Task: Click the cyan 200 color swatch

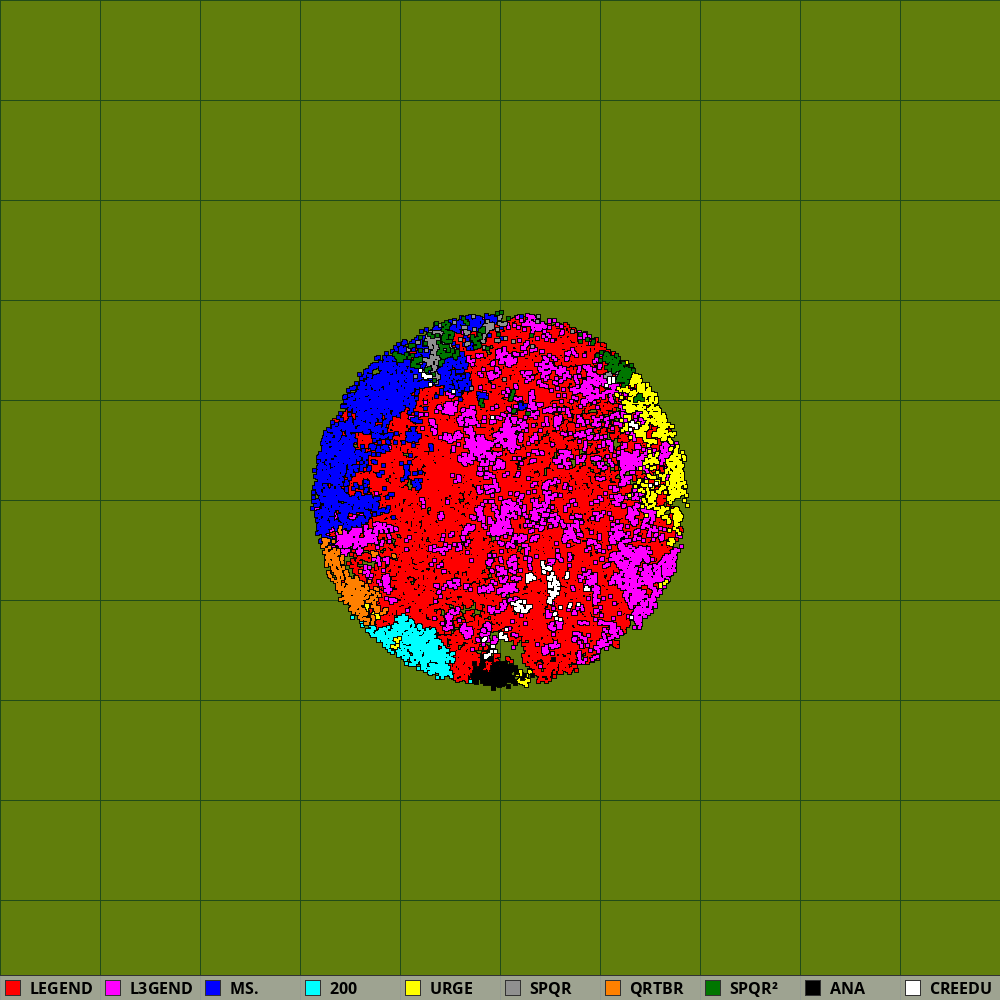Action: 313,988
